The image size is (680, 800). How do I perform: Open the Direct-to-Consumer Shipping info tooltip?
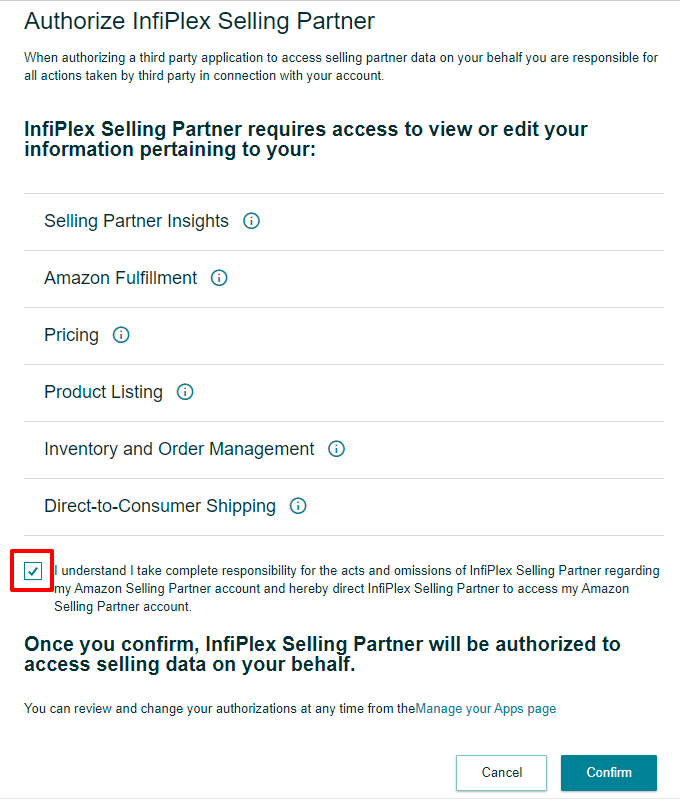click(x=298, y=506)
